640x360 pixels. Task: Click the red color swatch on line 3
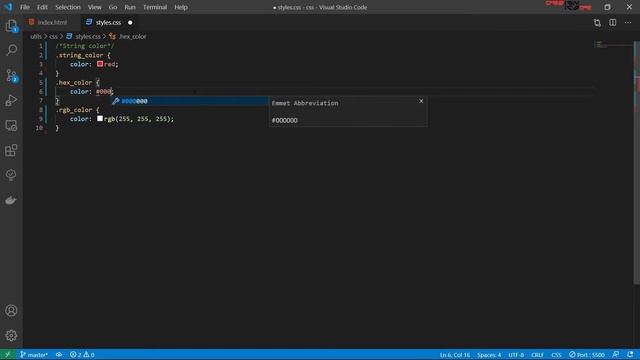pos(100,64)
